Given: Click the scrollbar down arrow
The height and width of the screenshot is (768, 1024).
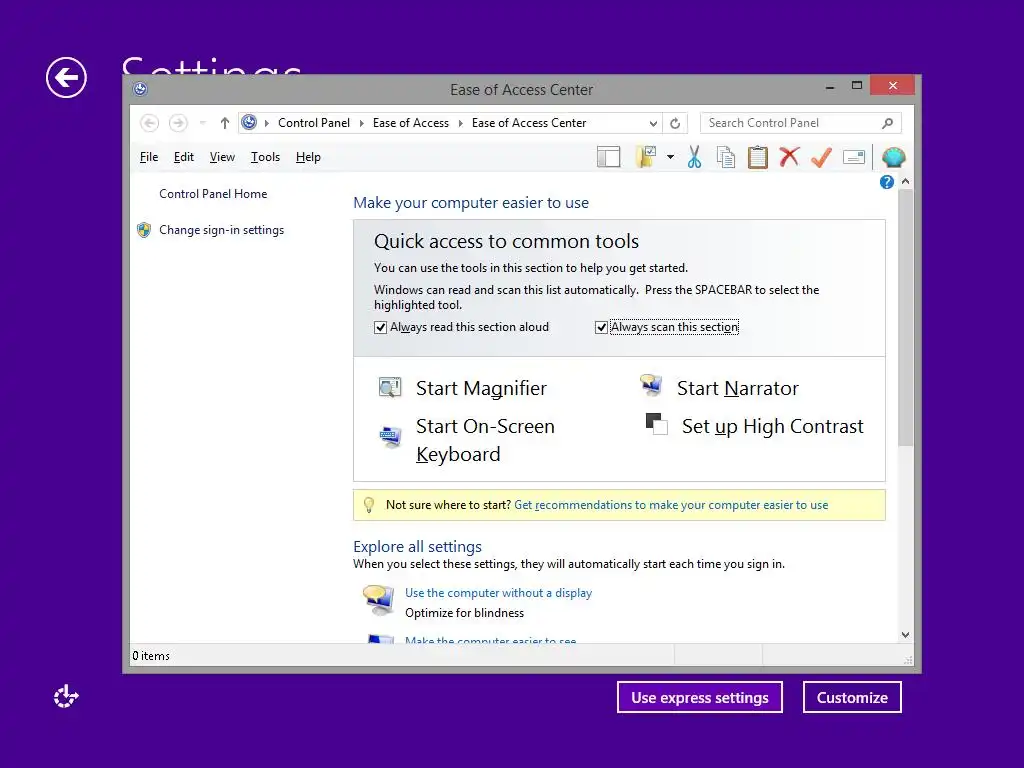Looking at the screenshot, I should 905,635.
